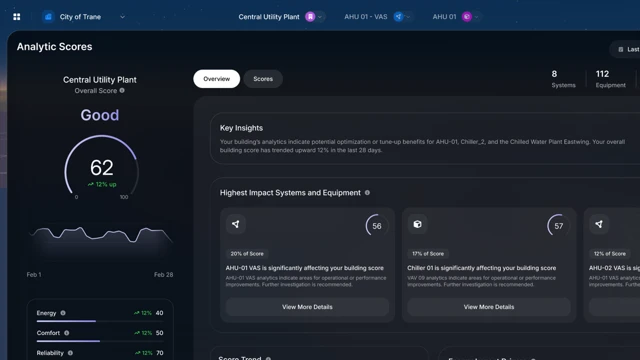
Task: Click the Key Insights heading
Action: click(241, 128)
